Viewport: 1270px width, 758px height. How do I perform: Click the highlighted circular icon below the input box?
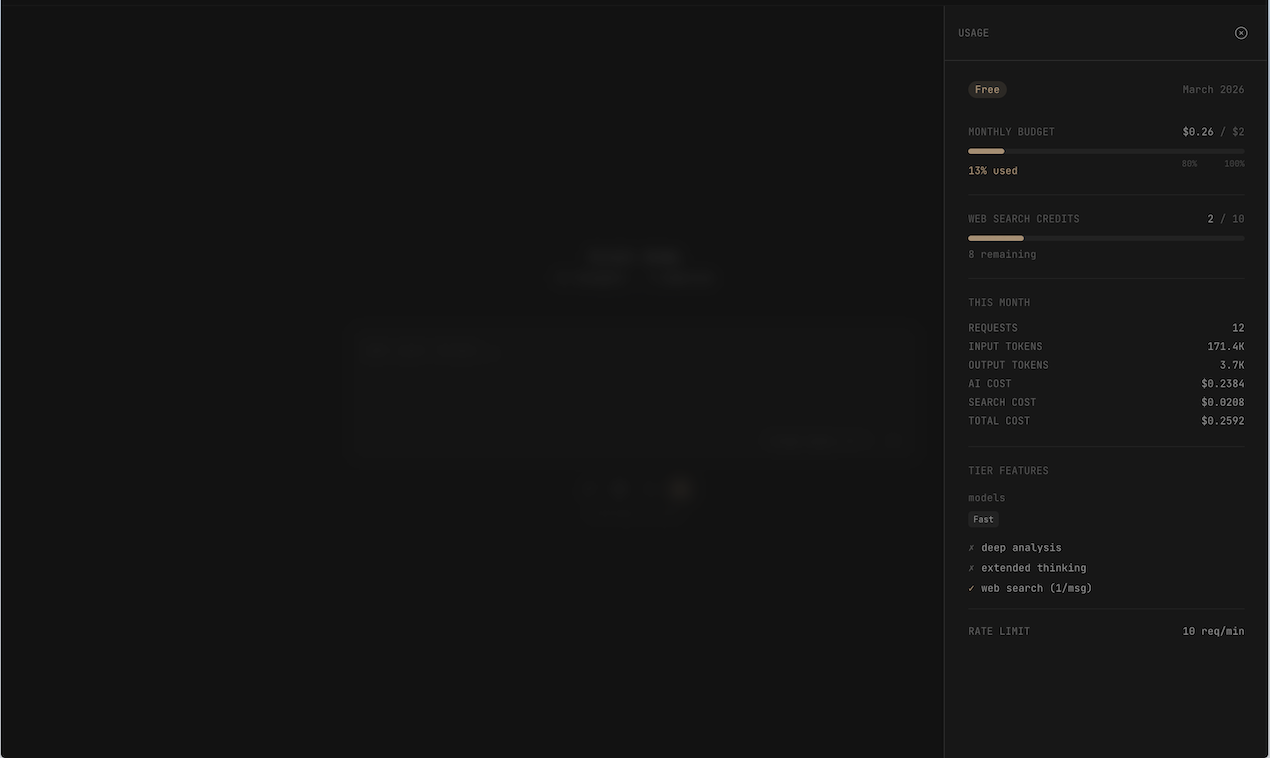click(x=680, y=489)
